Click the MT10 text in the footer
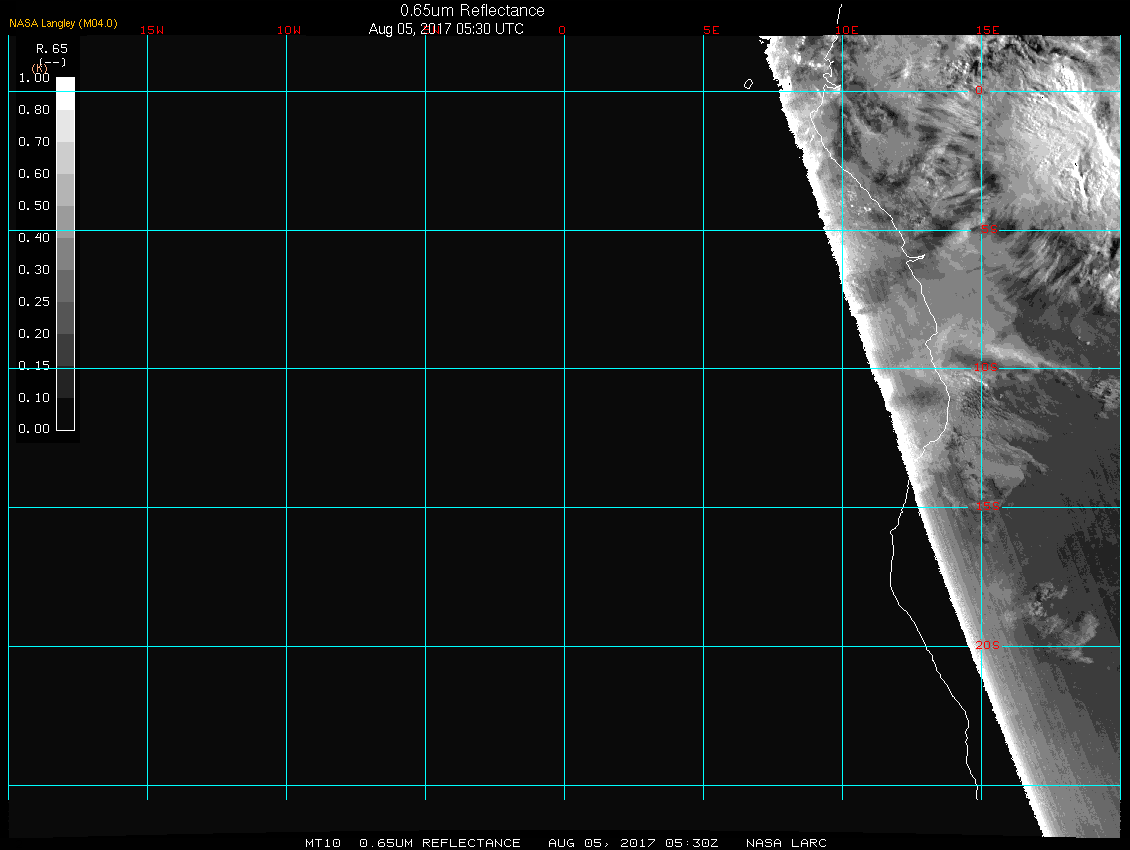Image resolution: width=1130 pixels, height=850 pixels. coord(324,843)
